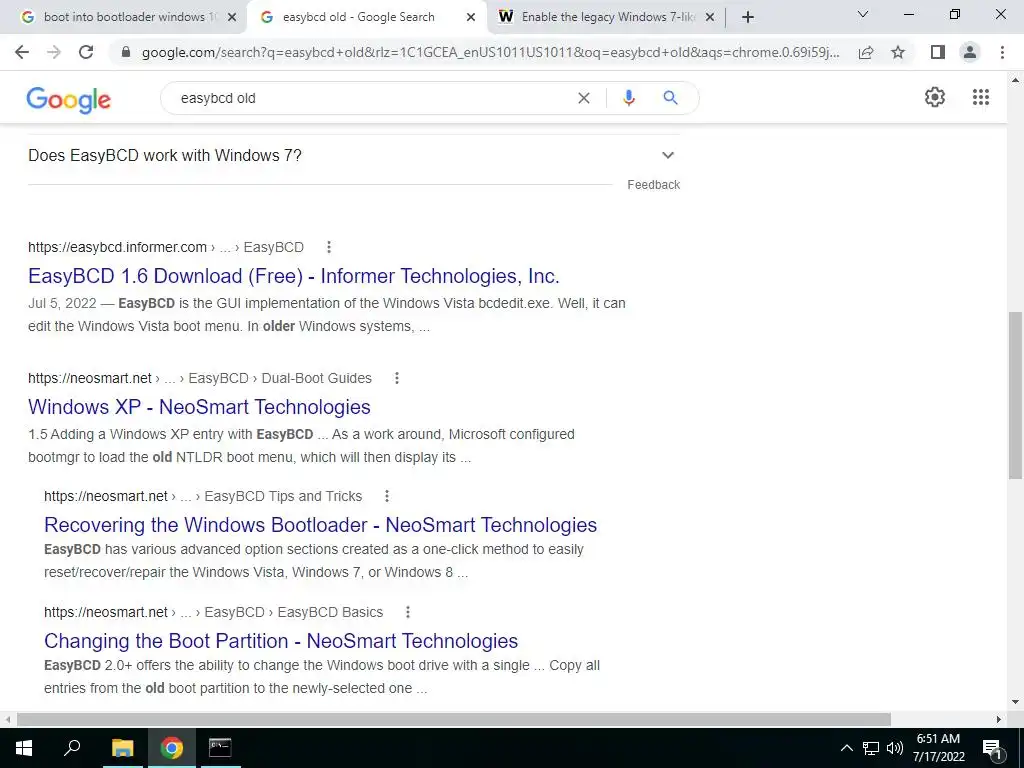1024x768 pixels.
Task: Open 'Recovering the Windows Bootloader' result
Action: pos(320,525)
